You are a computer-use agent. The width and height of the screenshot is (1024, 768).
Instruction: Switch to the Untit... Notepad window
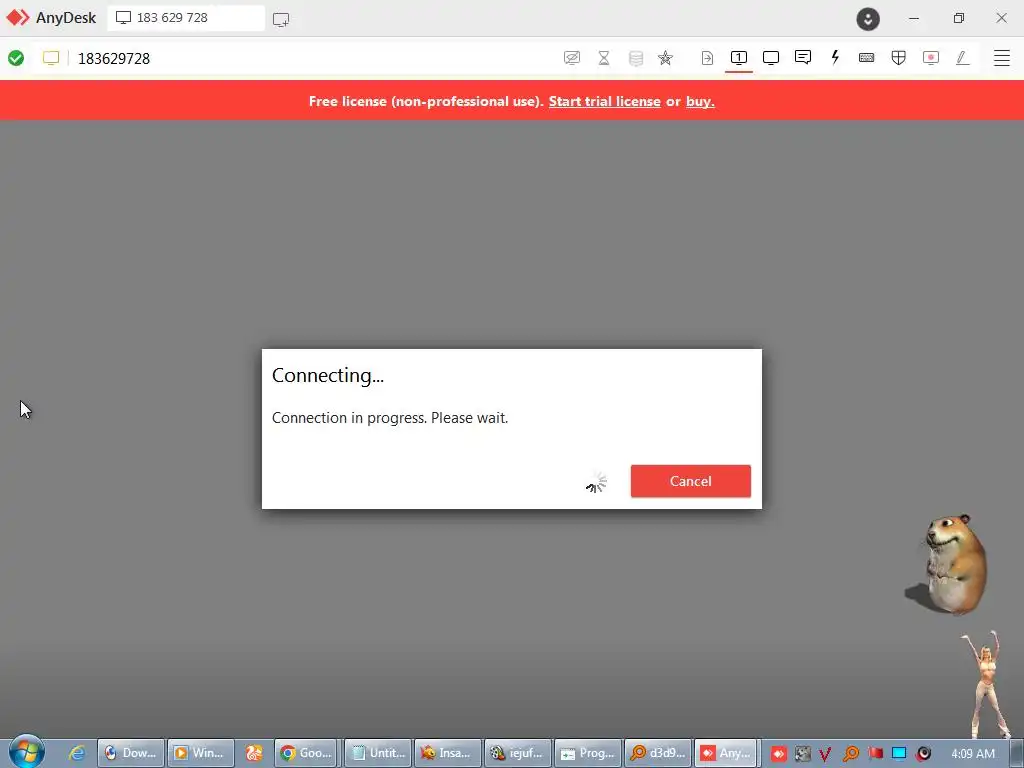point(378,753)
